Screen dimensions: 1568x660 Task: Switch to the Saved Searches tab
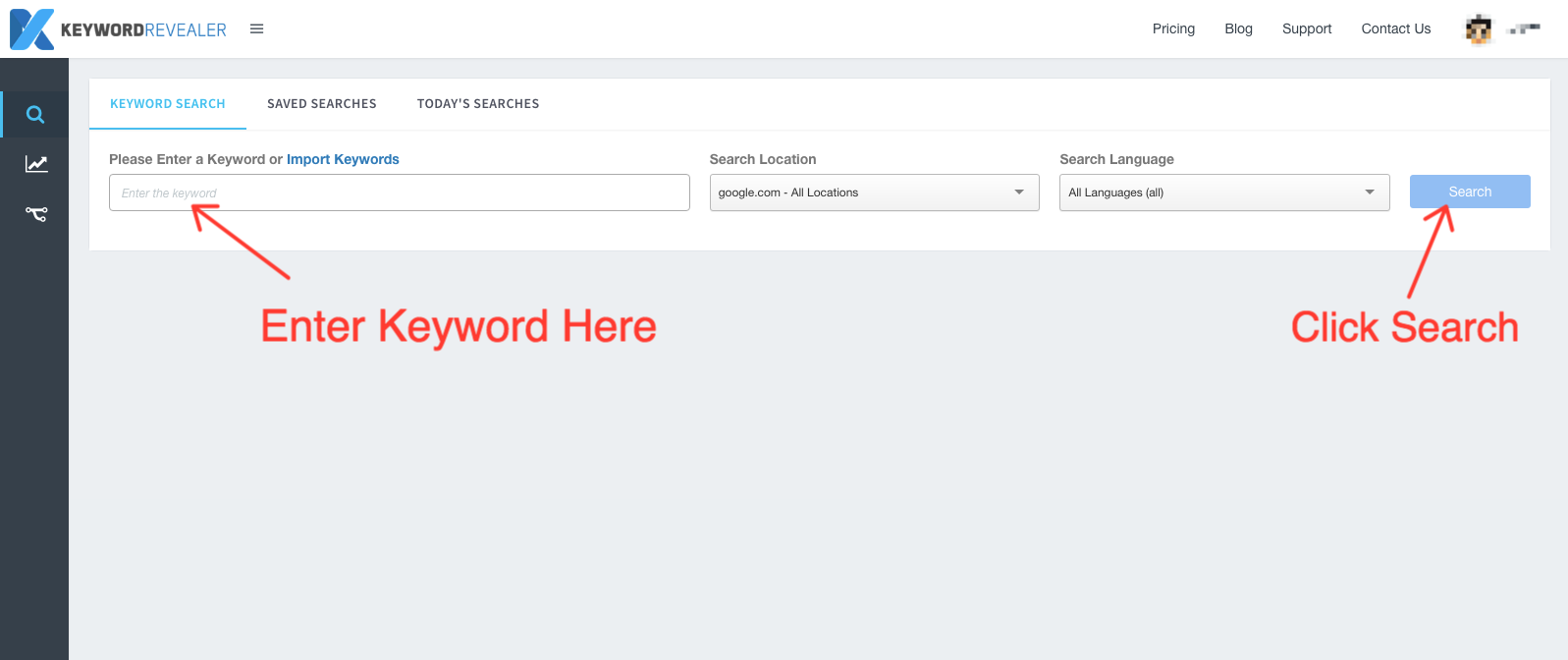point(322,104)
